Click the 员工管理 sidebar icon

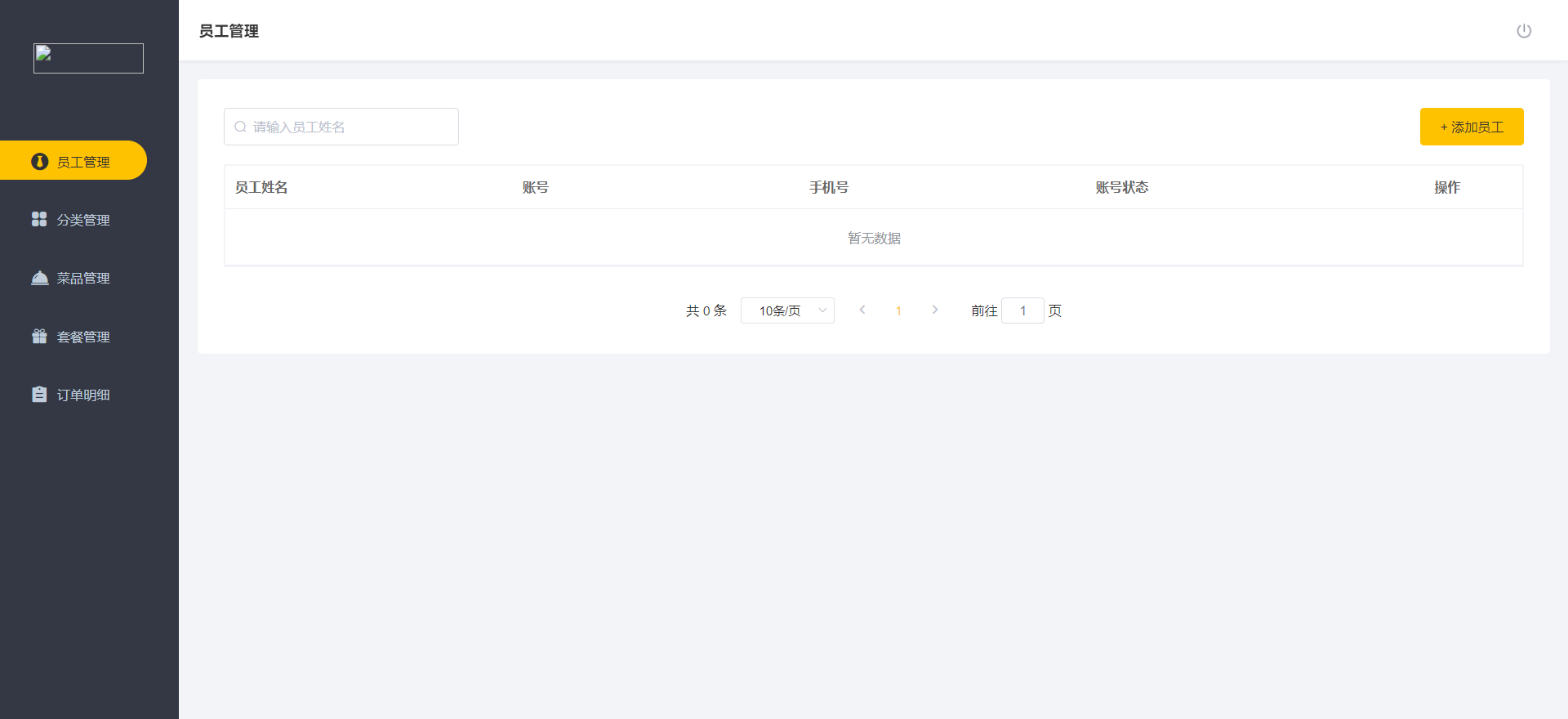pyautogui.click(x=39, y=162)
